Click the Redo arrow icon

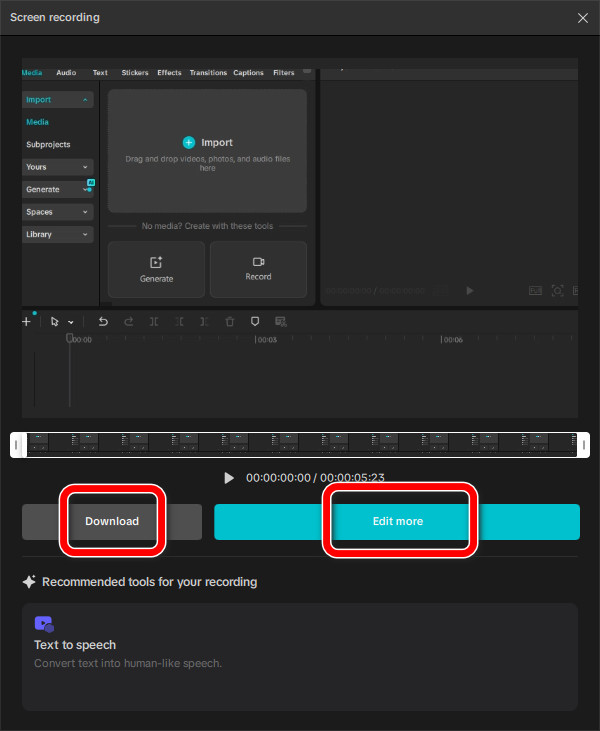(x=129, y=321)
